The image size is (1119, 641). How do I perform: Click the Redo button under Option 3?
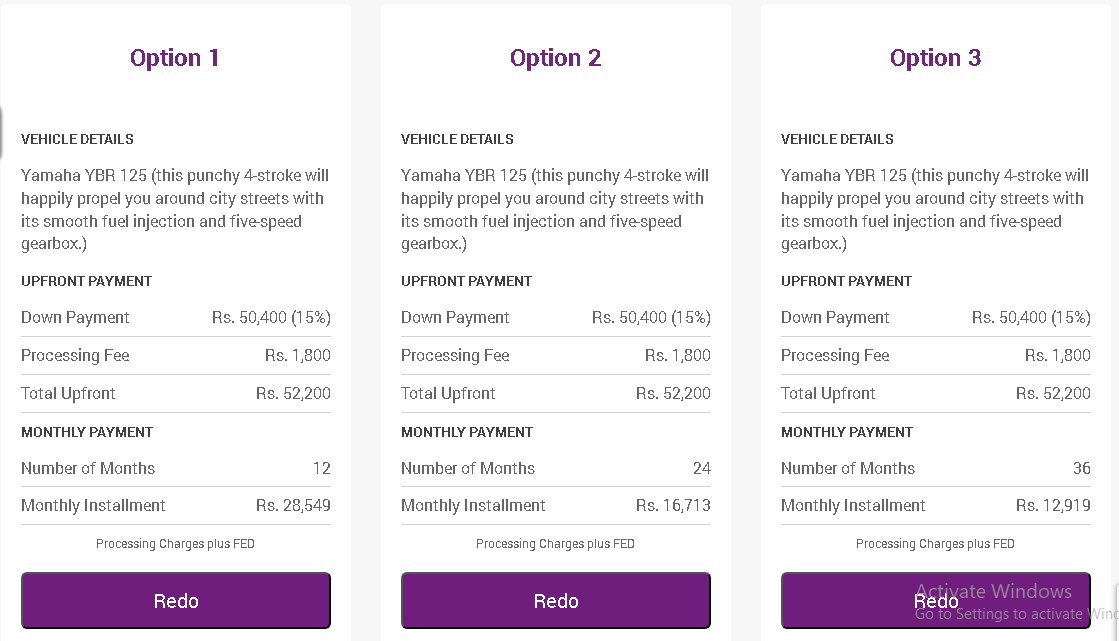tap(936, 600)
